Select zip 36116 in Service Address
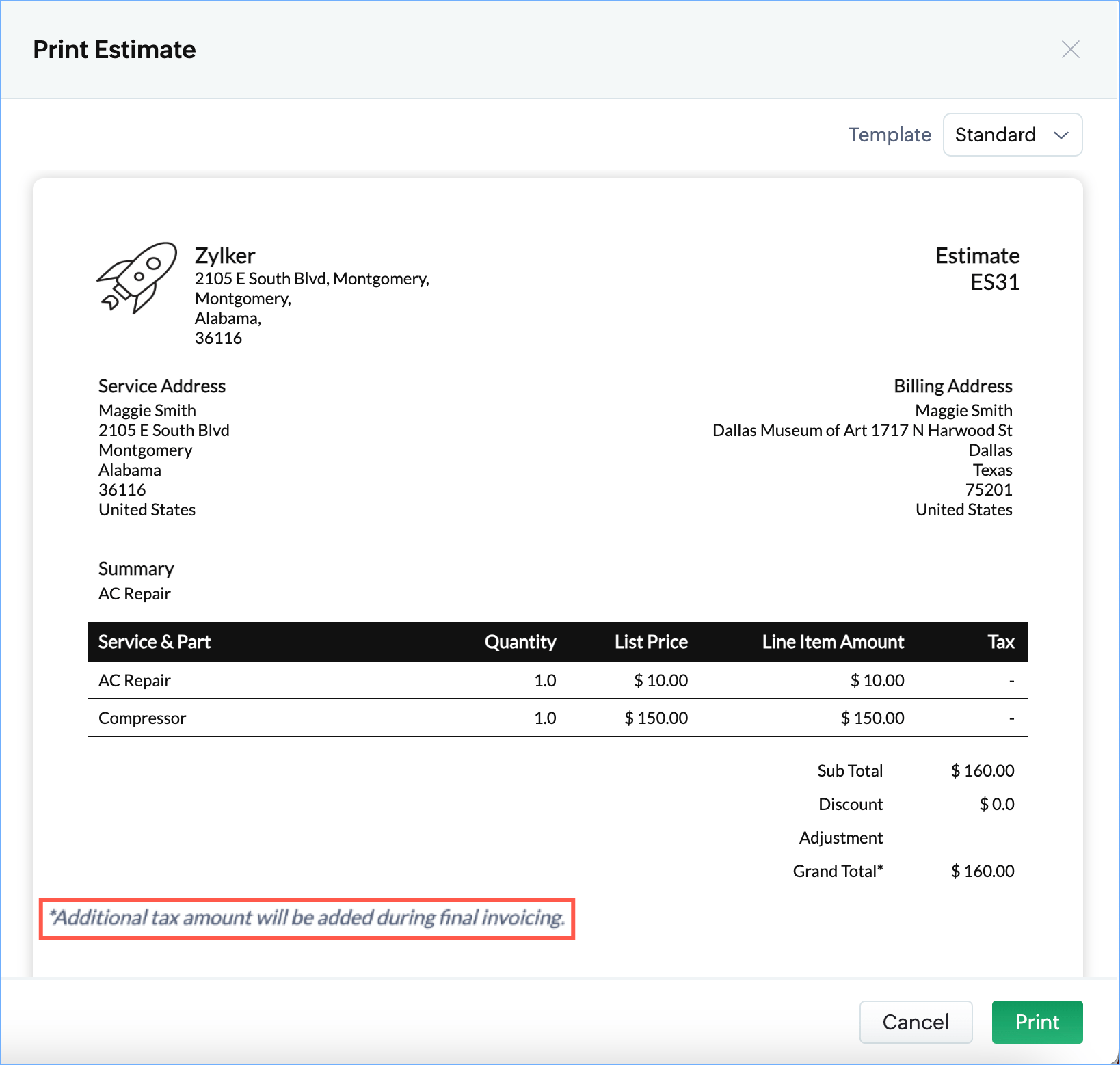The width and height of the screenshot is (1120, 1065). [122, 489]
